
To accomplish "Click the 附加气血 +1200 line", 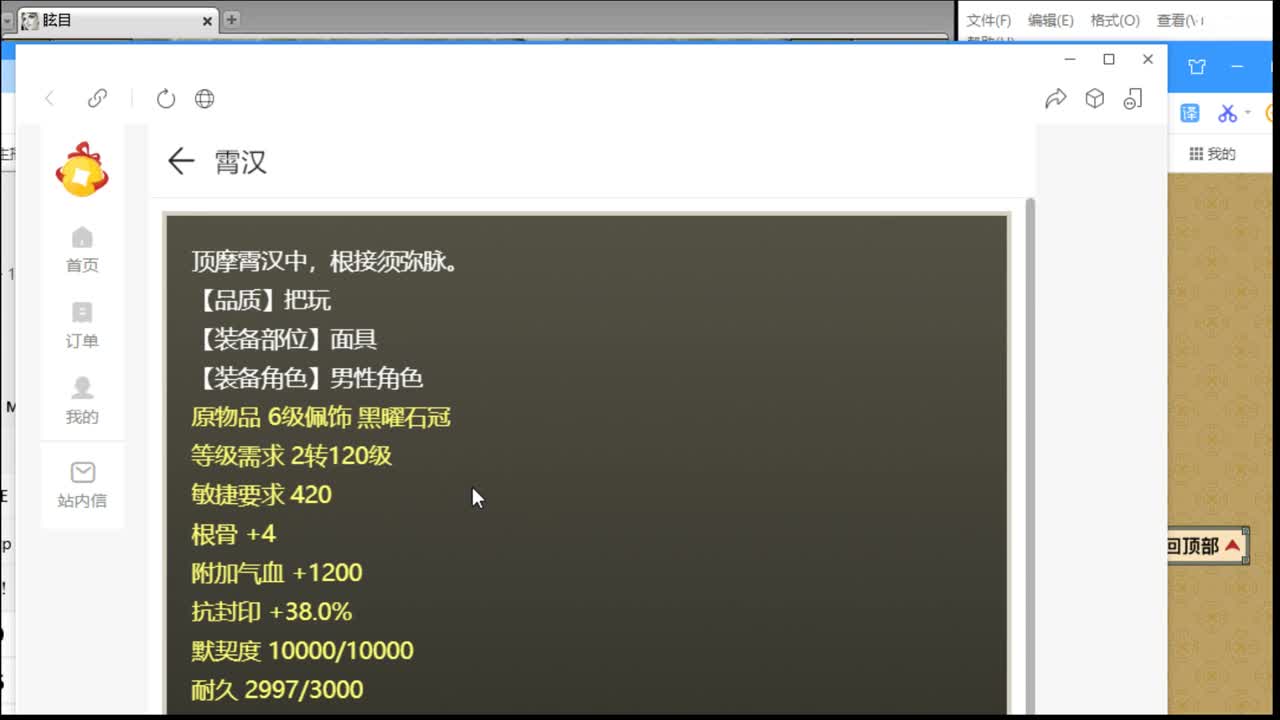I will pyautogui.click(x=277, y=573).
